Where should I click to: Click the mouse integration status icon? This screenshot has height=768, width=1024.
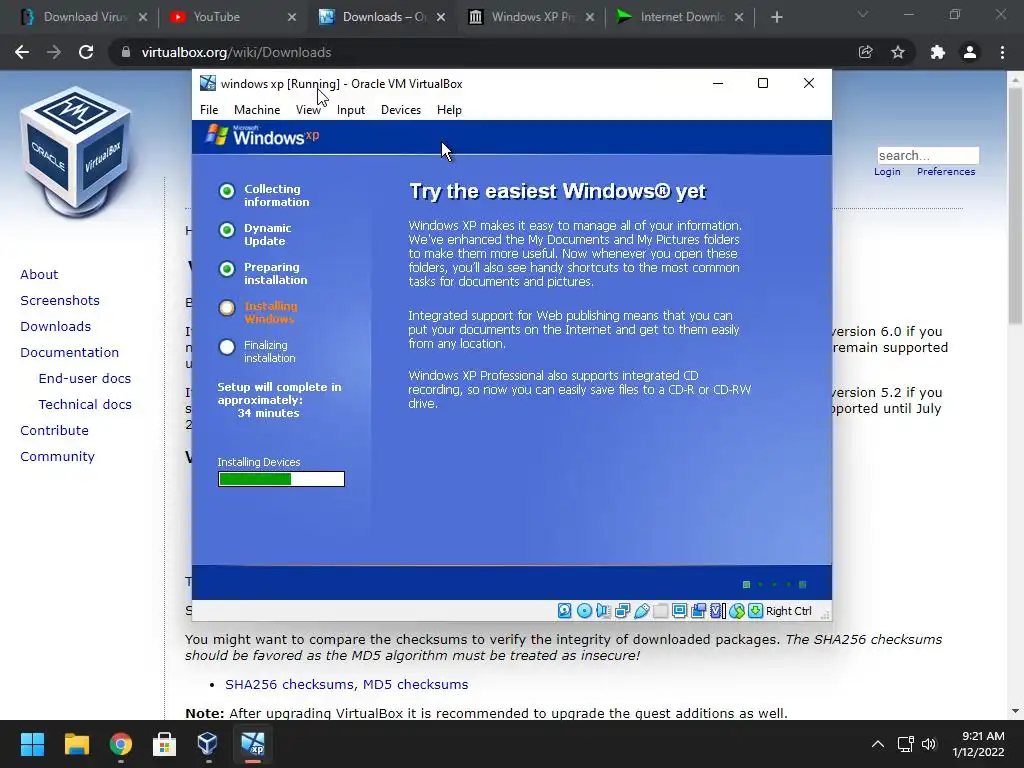pyautogui.click(x=737, y=611)
